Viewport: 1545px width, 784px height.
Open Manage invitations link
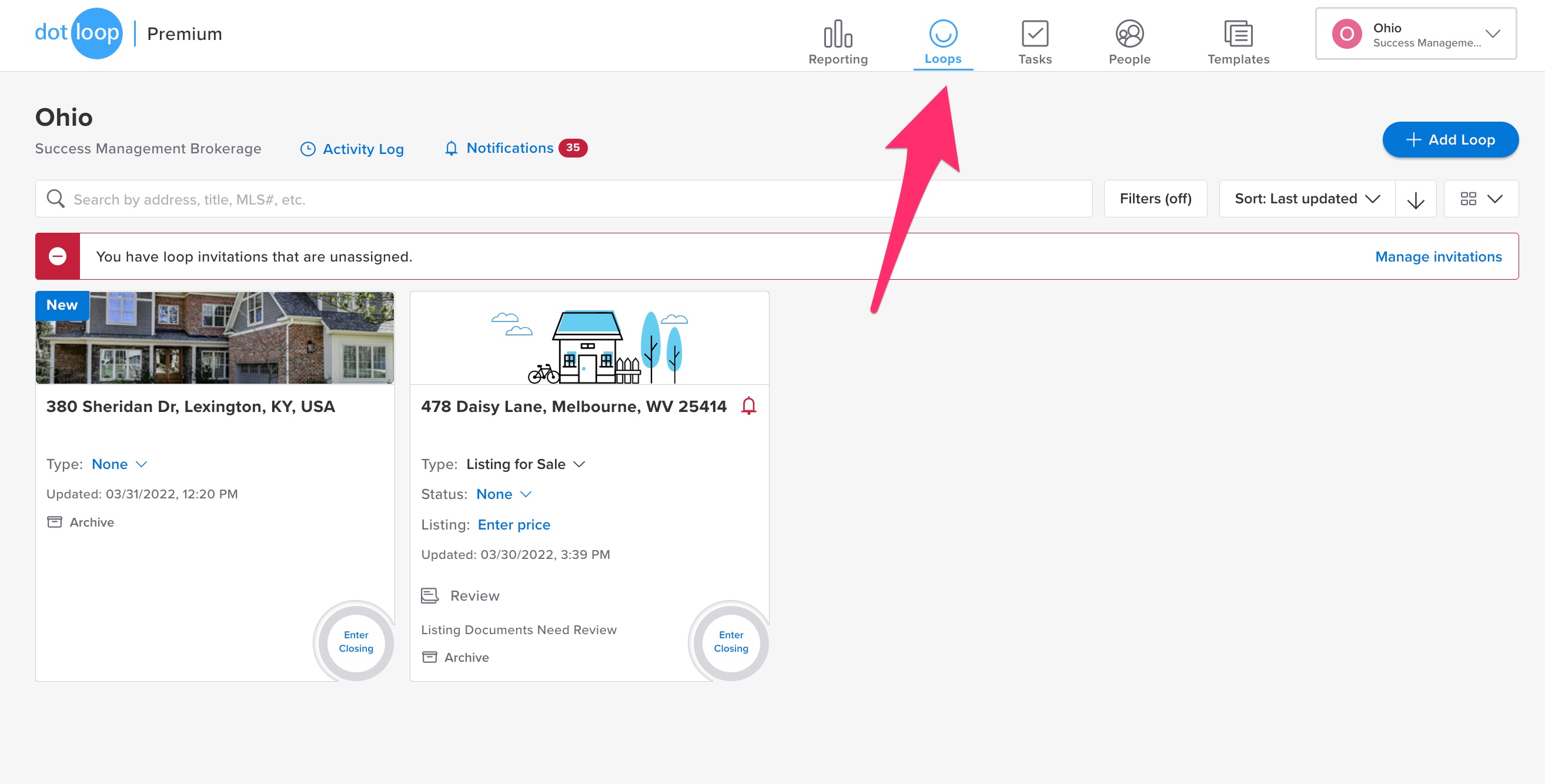(1437, 257)
